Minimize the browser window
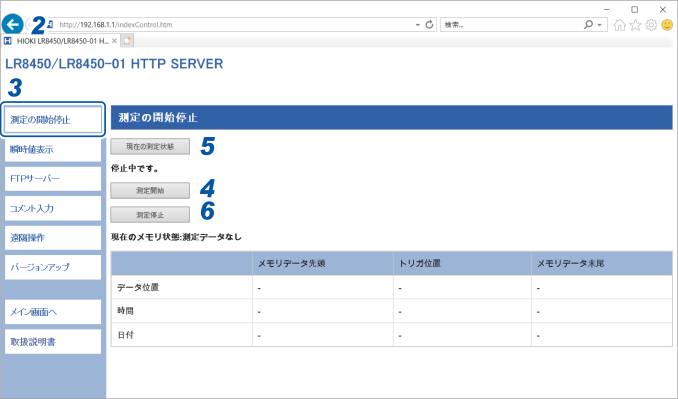678x399 pixels. [x=607, y=9]
